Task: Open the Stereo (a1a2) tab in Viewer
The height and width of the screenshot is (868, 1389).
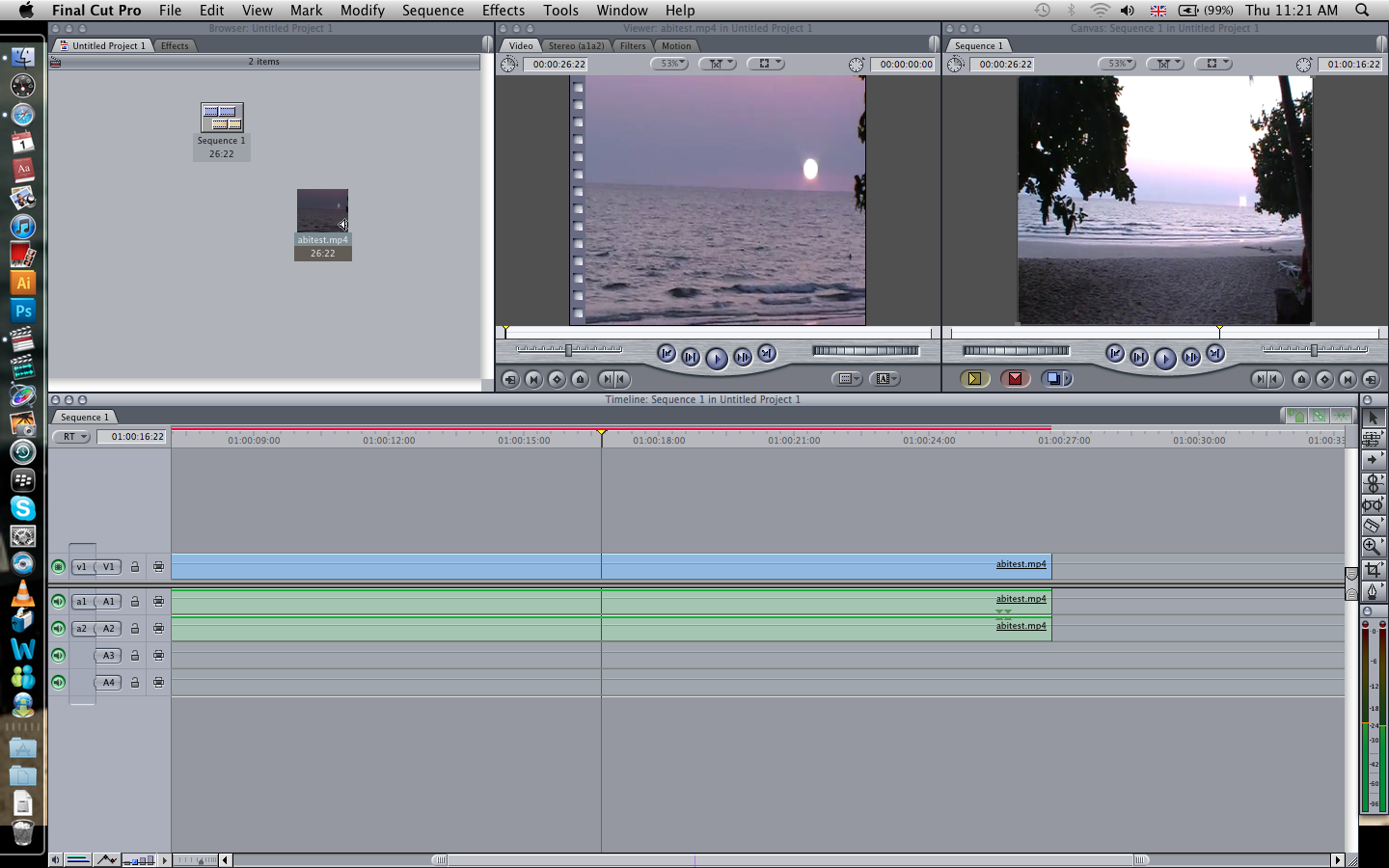Action: pyautogui.click(x=576, y=45)
